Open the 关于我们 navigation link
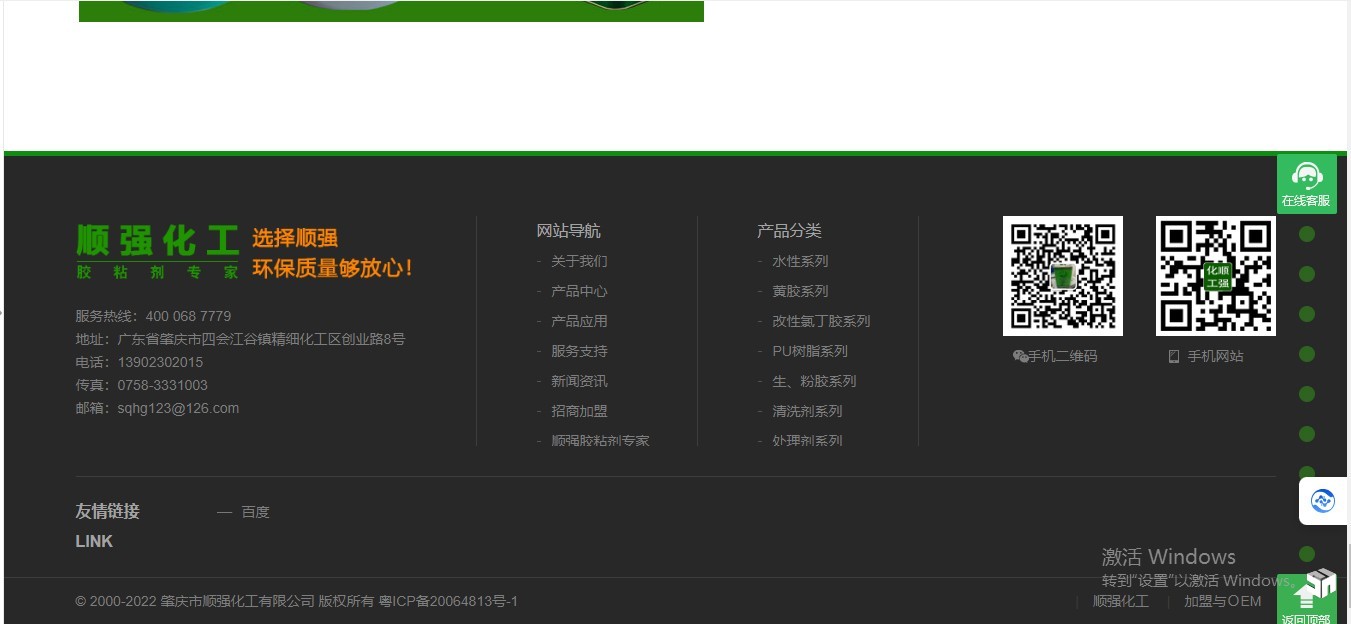 click(x=579, y=261)
